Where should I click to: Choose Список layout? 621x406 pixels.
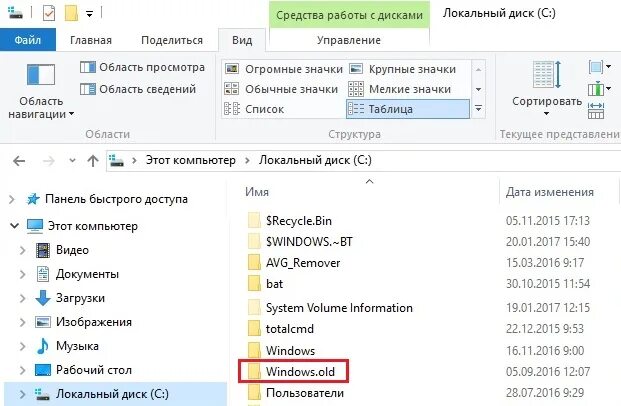pyautogui.click(x=254, y=109)
